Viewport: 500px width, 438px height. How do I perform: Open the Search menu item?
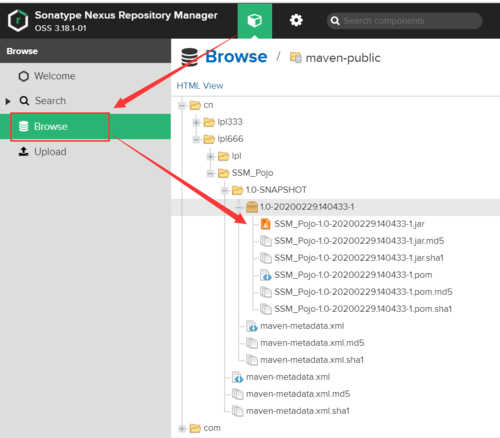point(85,101)
